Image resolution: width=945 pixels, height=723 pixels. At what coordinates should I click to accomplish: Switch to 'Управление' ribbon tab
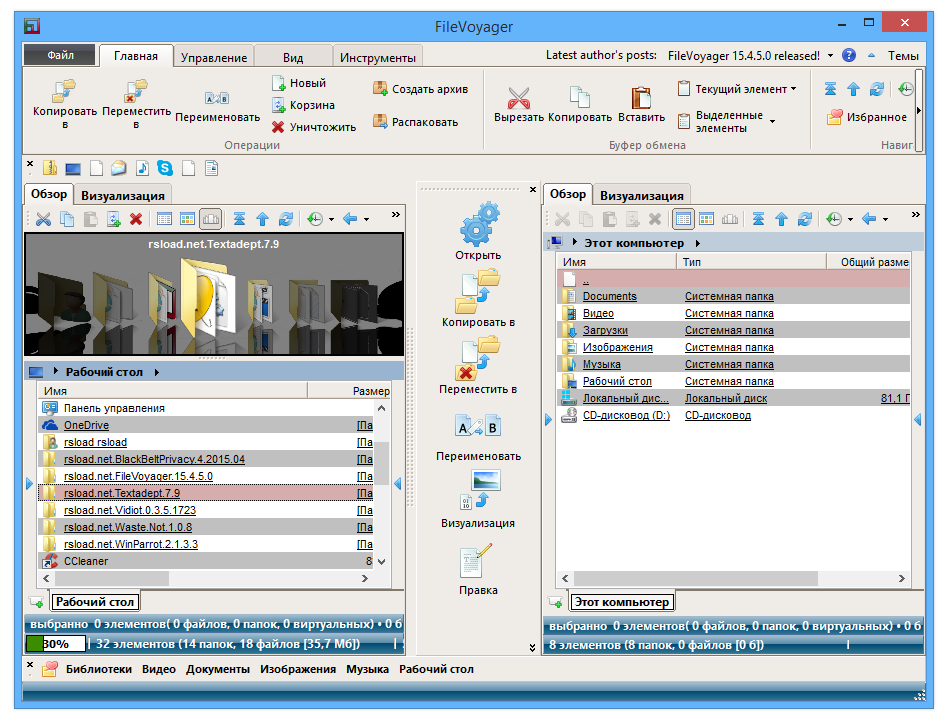(214, 57)
